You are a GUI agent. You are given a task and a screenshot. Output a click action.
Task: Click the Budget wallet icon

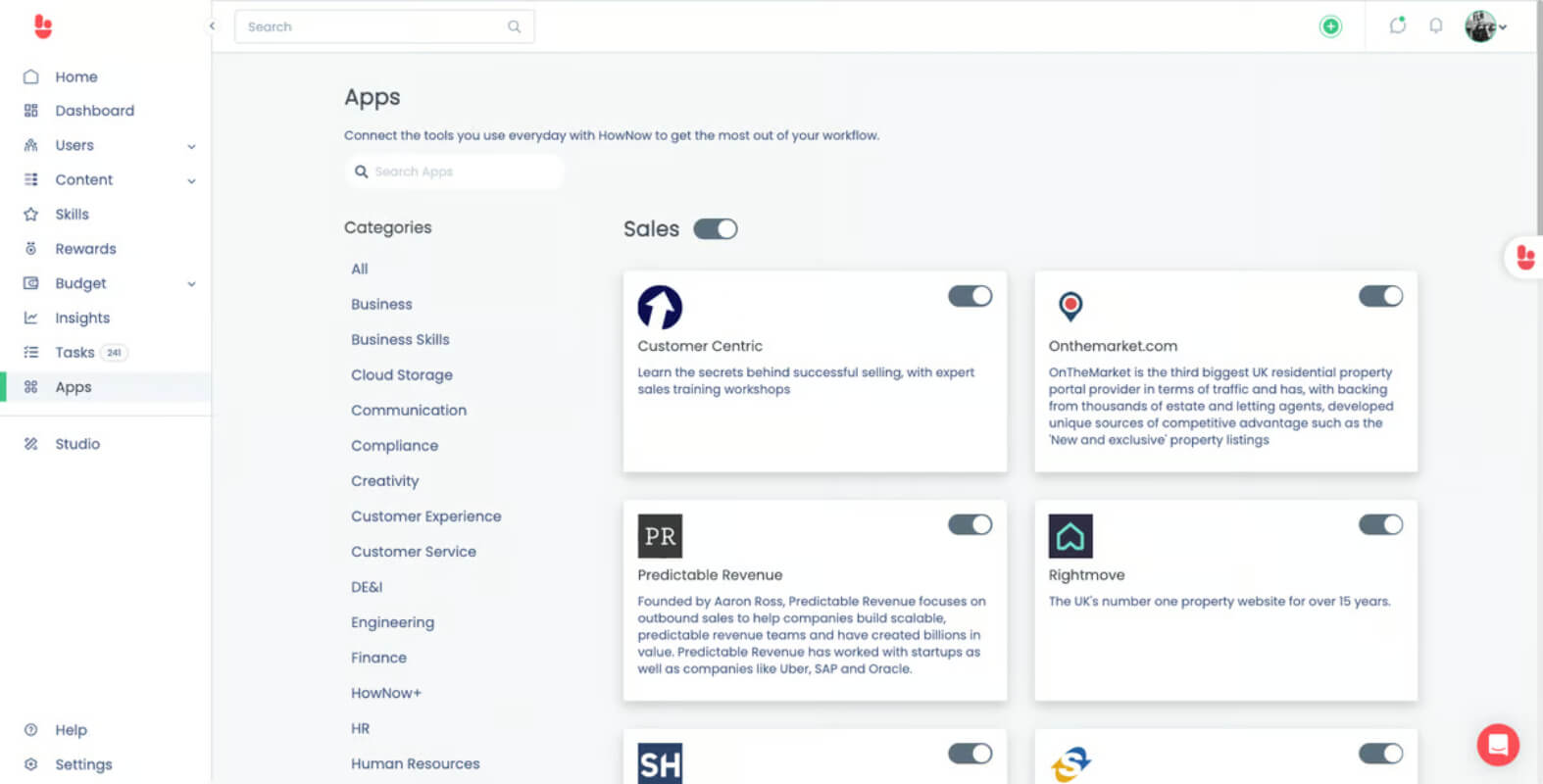(x=31, y=283)
